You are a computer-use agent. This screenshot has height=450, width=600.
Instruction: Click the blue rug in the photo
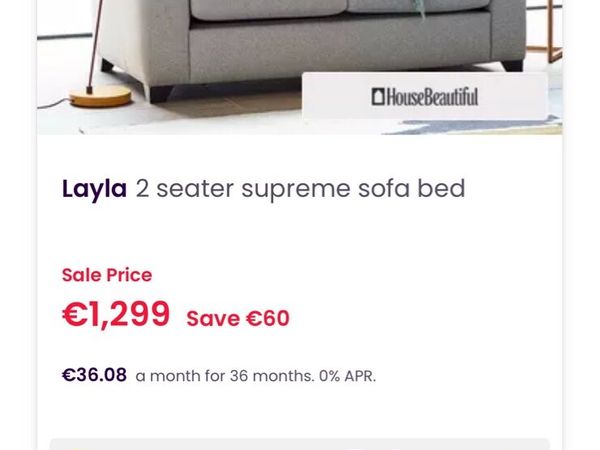pyautogui.click(x=473, y=126)
